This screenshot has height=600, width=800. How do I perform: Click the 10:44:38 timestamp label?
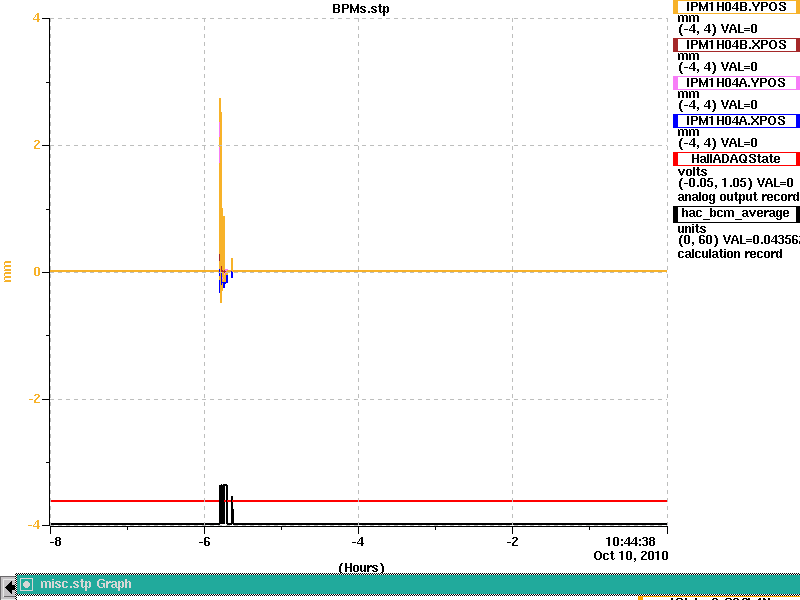click(630, 542)
